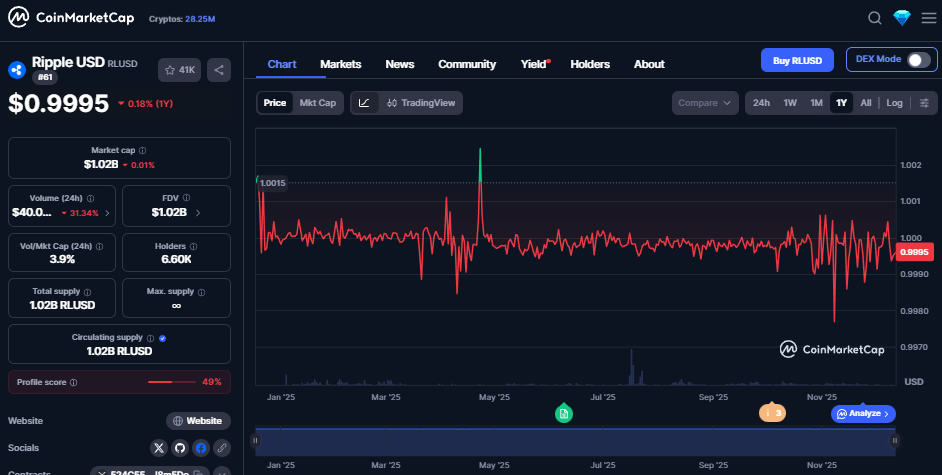Switch chart to Mkt Cap view
This screenshot has width=942, height=475.
[318, 103]
